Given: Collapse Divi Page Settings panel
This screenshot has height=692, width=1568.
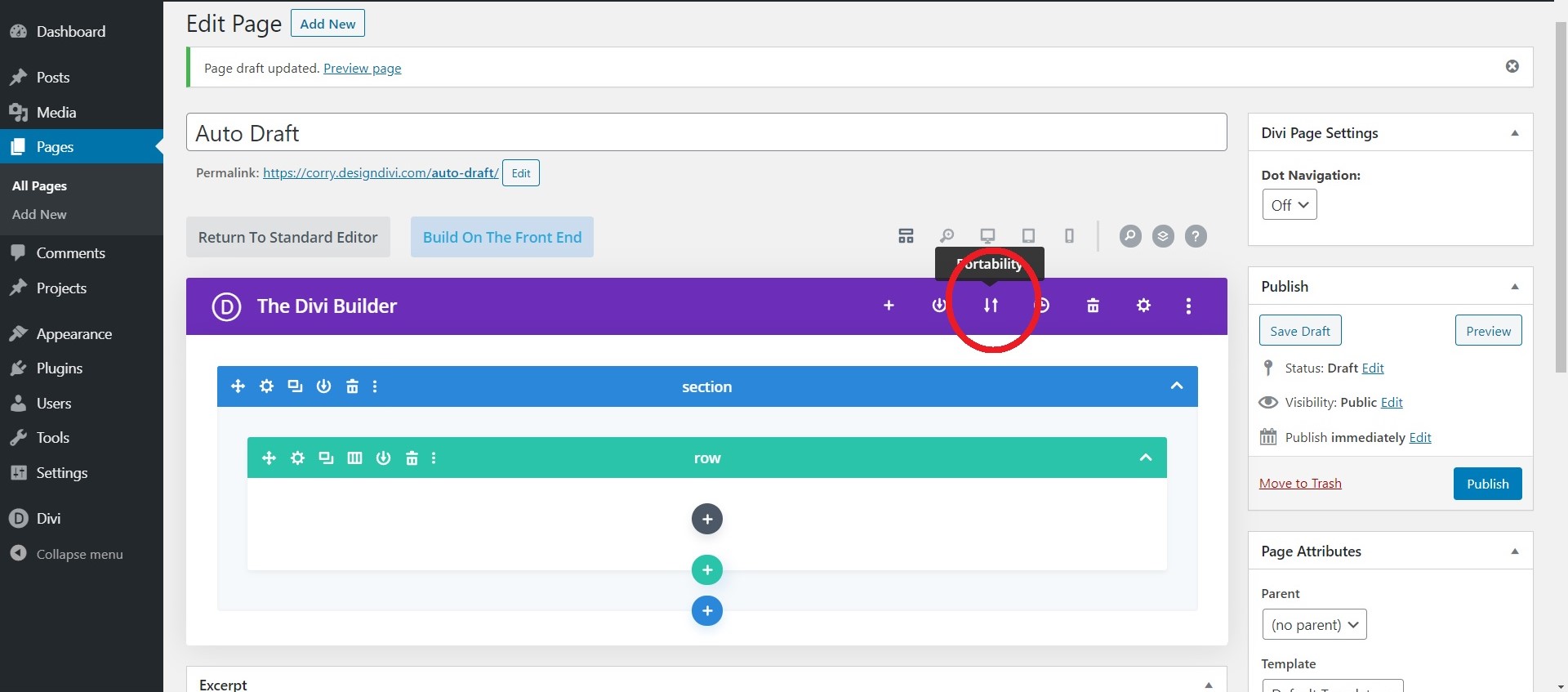Looking at the screenshot, I should (x=1515, y=133).
